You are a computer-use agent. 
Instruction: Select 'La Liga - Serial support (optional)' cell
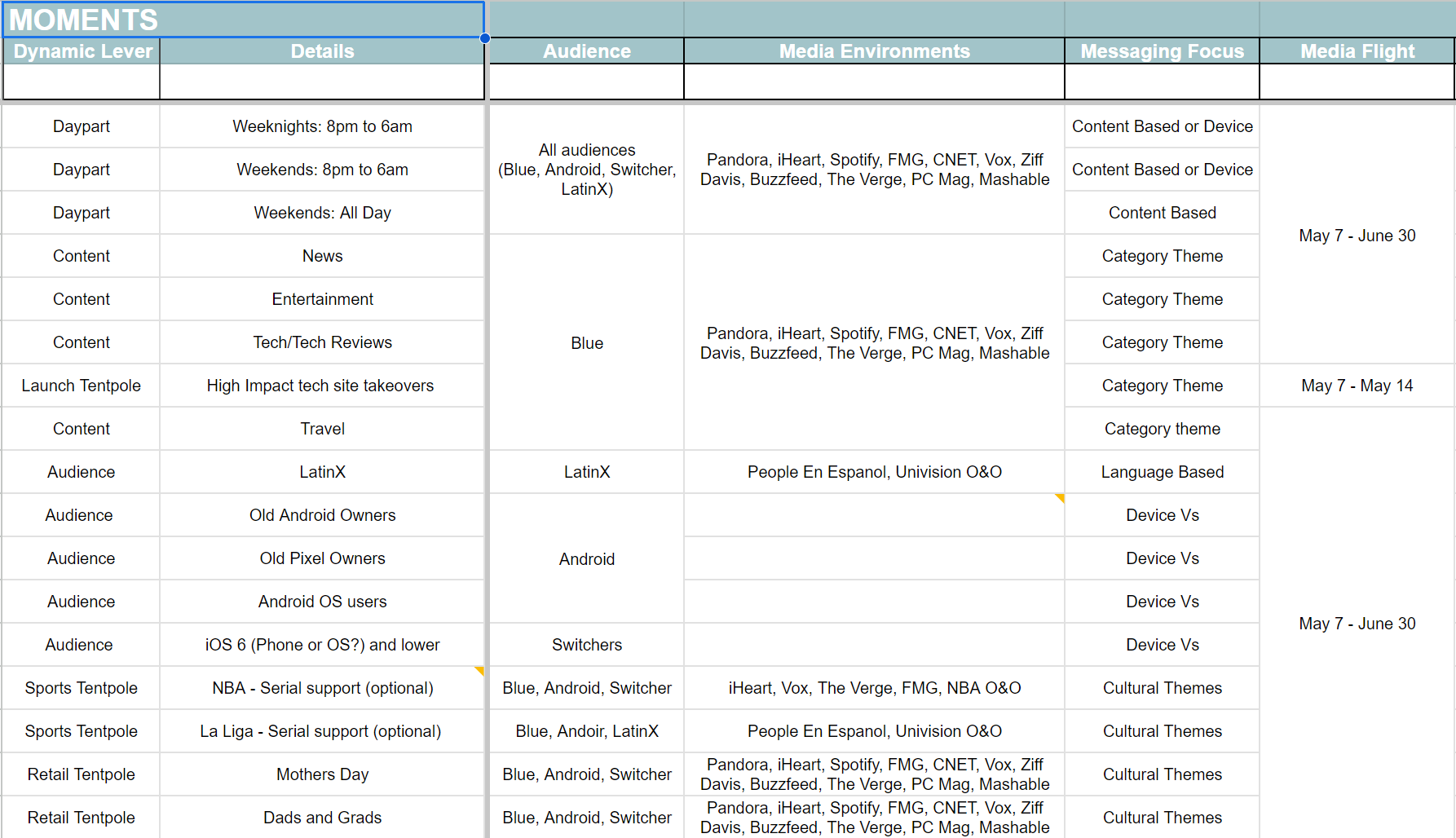point(322,731)
